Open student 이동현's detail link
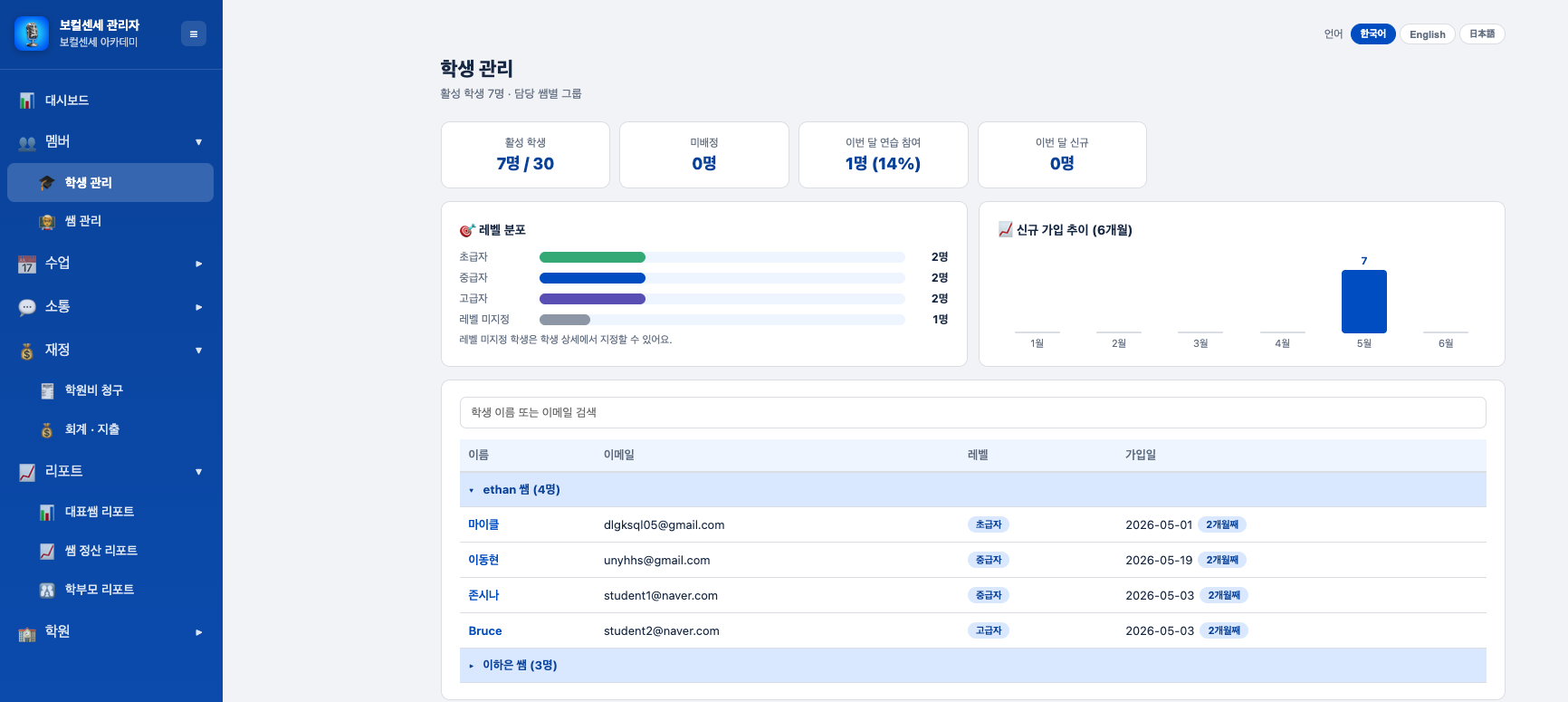This screenshot has height=702, width=1568. tap(483, 560)
